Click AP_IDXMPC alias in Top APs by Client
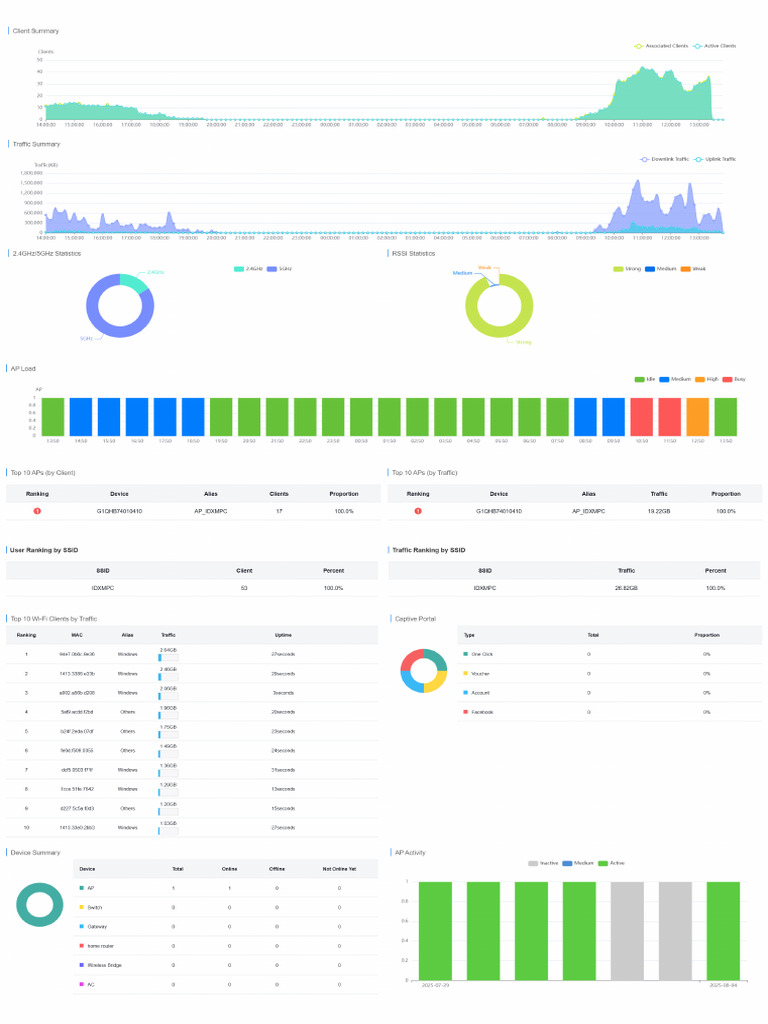The height and width of the screenshot is (1024, 768). tap(210, 511)
